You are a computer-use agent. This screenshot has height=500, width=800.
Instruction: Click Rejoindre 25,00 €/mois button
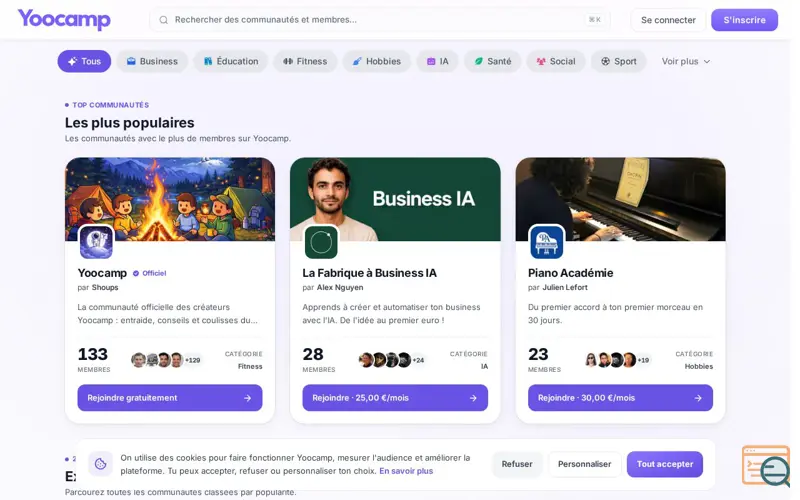pos(395,398)
